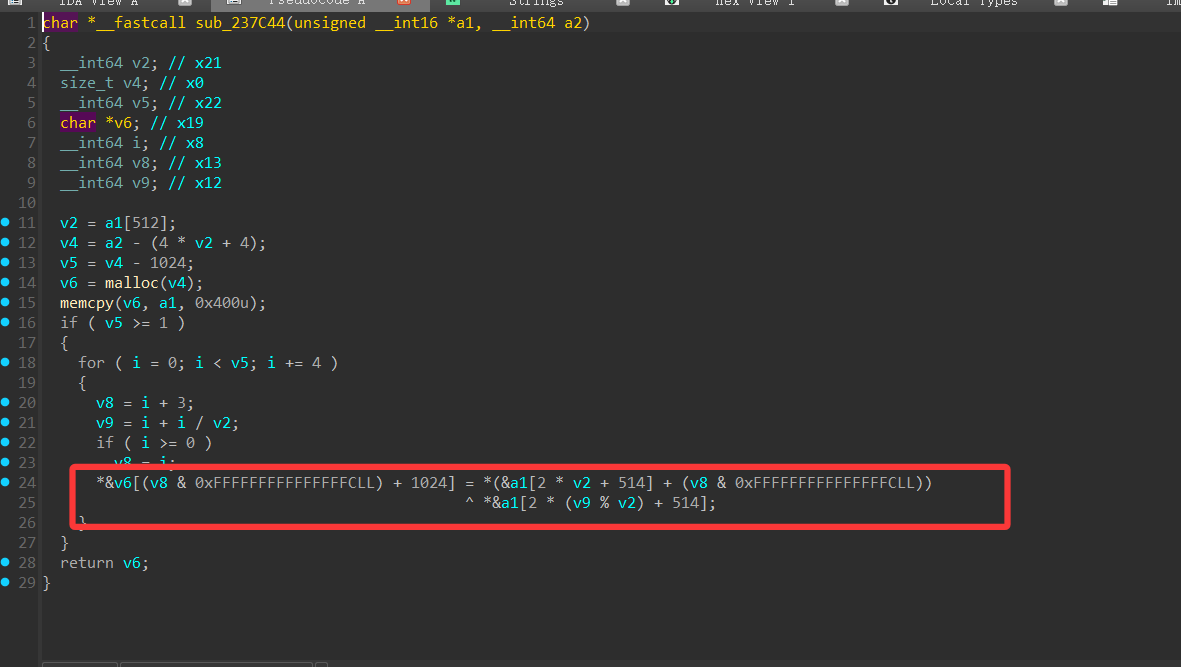
Task: Click the Local Types tab icon
Action: pyautogui.click(x=891, y=3)
